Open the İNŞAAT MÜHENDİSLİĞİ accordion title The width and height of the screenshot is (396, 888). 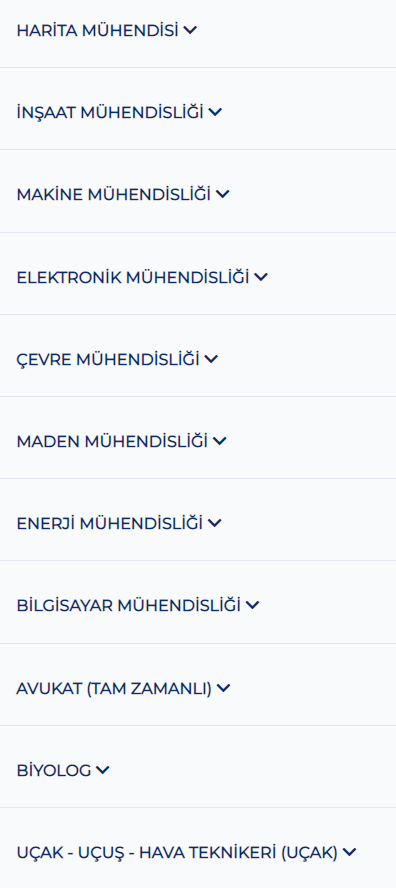click(x=110, y=113)
